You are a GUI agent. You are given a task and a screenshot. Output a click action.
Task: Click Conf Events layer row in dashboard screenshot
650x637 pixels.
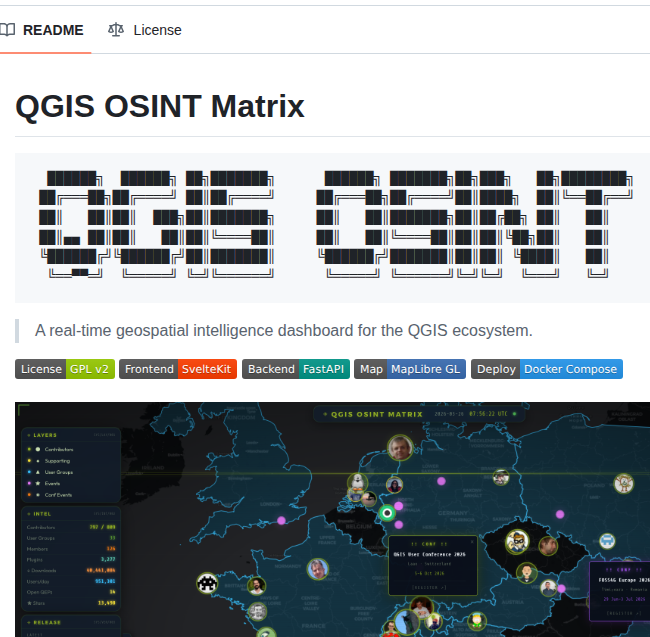[71, 495]
